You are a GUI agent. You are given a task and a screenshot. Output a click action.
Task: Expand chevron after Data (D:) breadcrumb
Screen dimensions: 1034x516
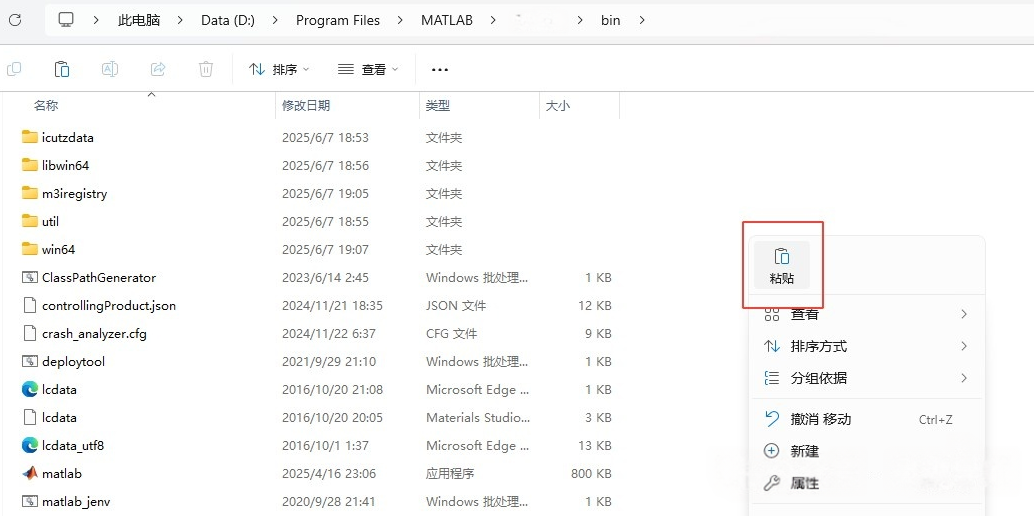coord(275,20)
